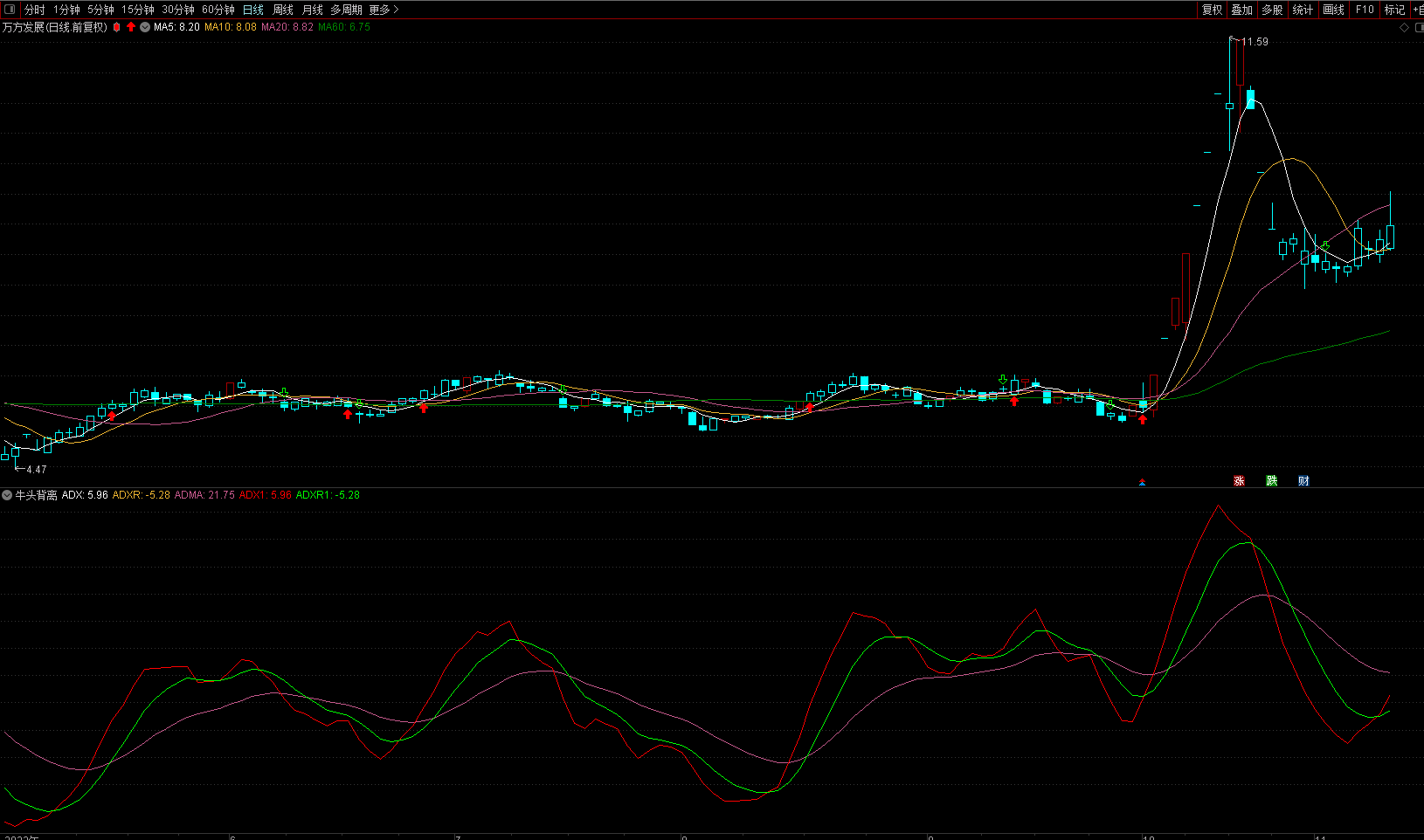
Task: Click 叠加 overlay button
Action: pyautogui.click(x=1241, y=10)
